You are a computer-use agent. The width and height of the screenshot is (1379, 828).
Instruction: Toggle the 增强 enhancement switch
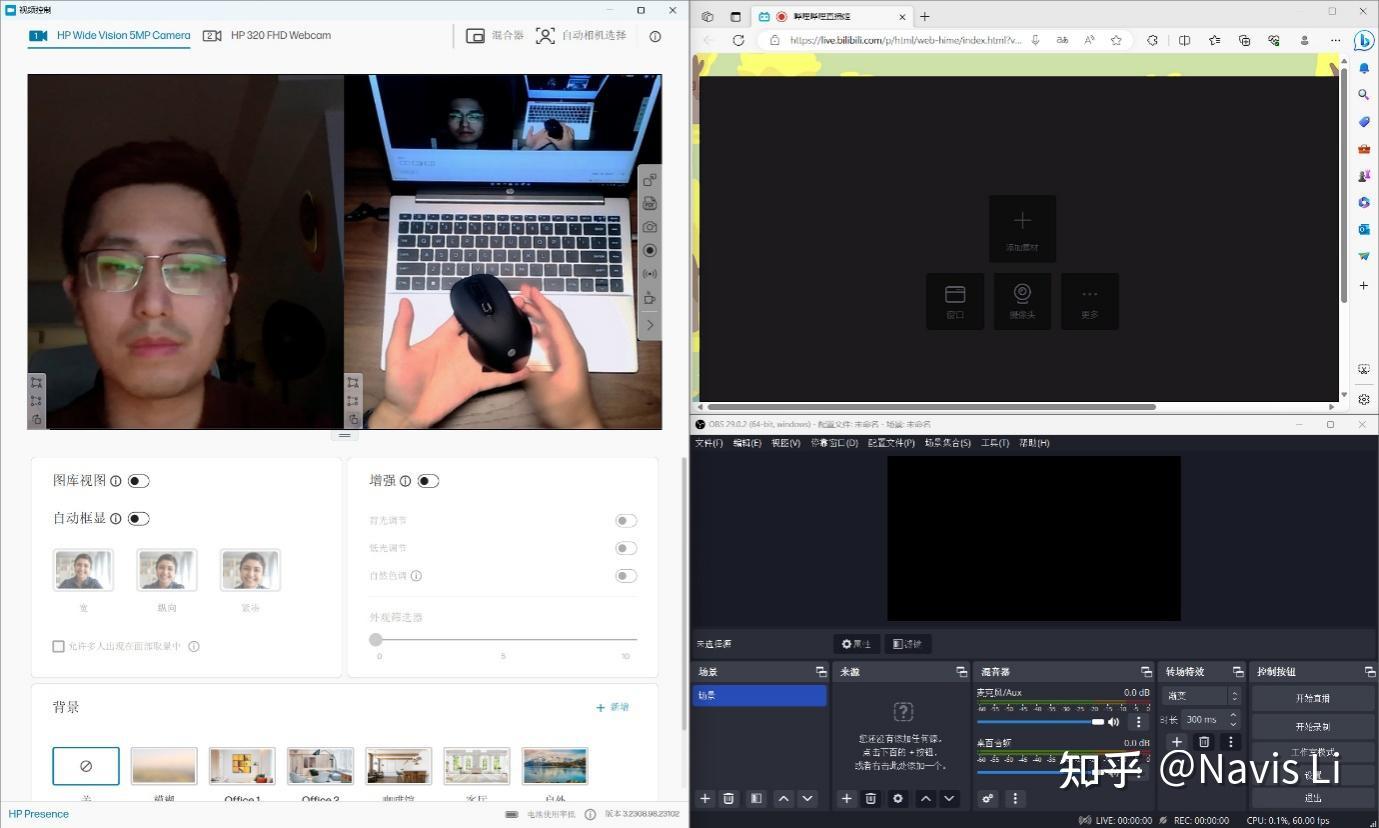428,481
